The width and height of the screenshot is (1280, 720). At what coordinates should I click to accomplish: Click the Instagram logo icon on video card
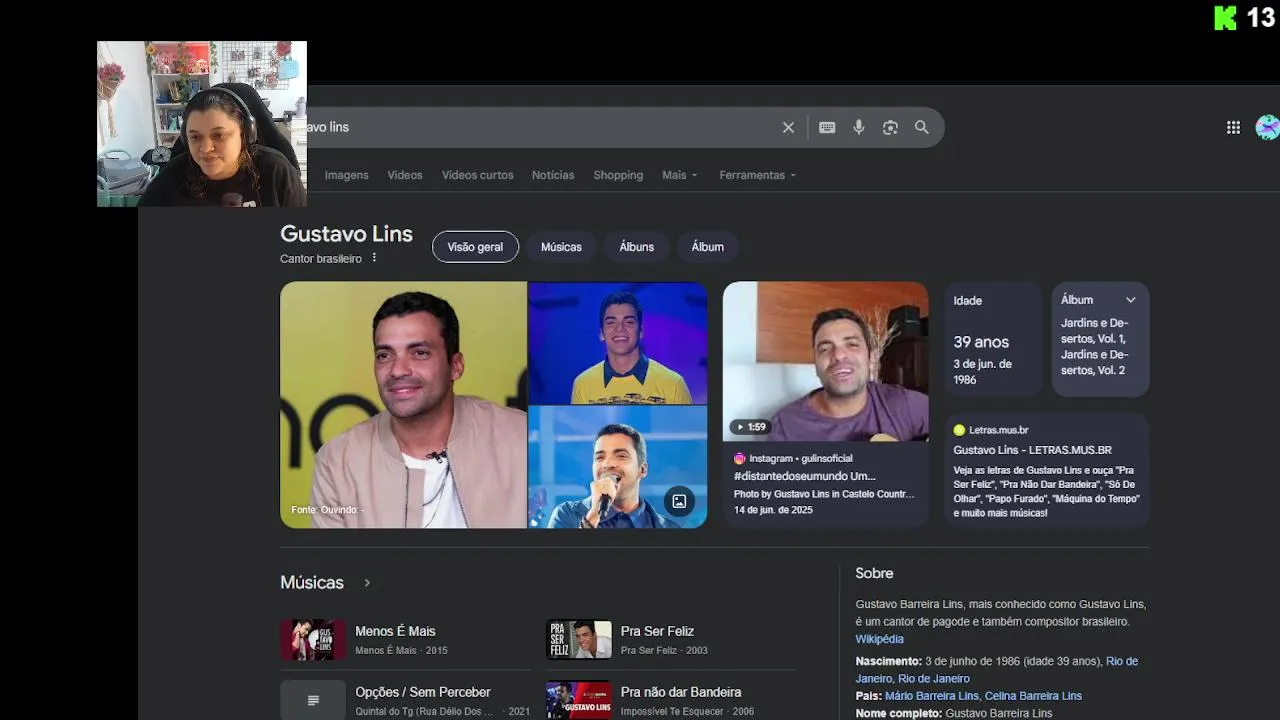[x=740, y=459]
